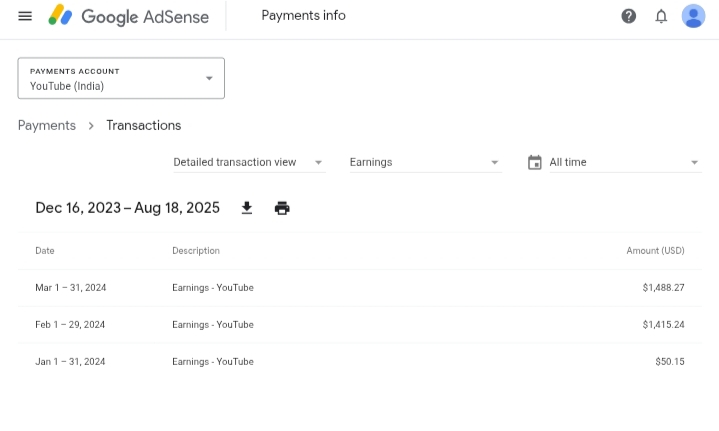The width and height of the screenshot is (719, 431).
Task: Open the help question mark icon
Action: (629, 16)
